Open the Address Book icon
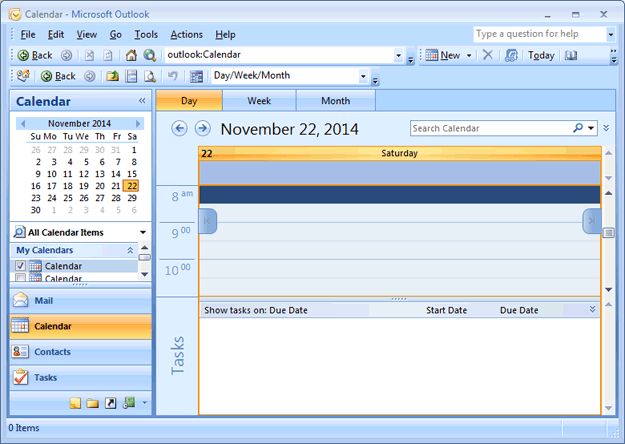625x444 pixels. coord(571,55)
